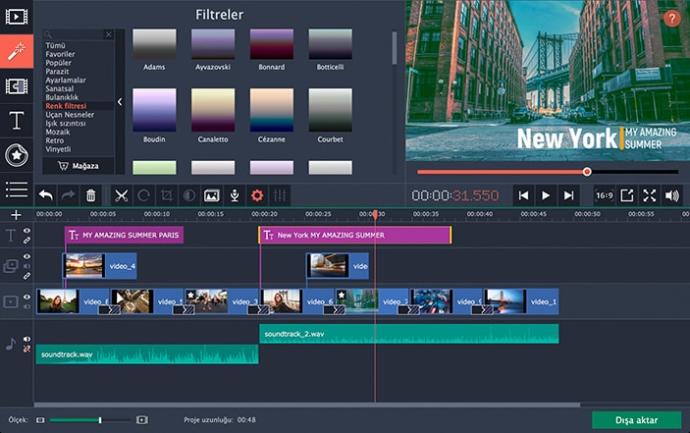Click the scissors split tool
Screen dimensions: 690x433
coord(121,195)
